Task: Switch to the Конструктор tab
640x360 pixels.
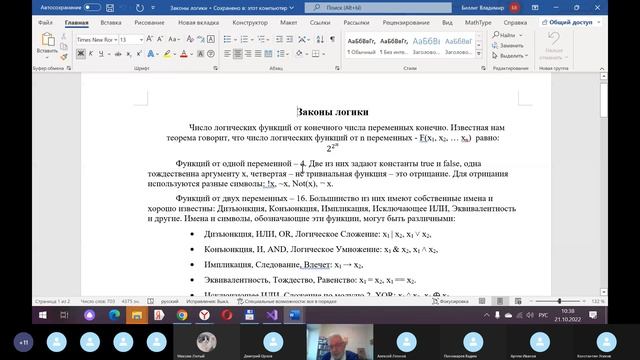Action: click(250, 22)
